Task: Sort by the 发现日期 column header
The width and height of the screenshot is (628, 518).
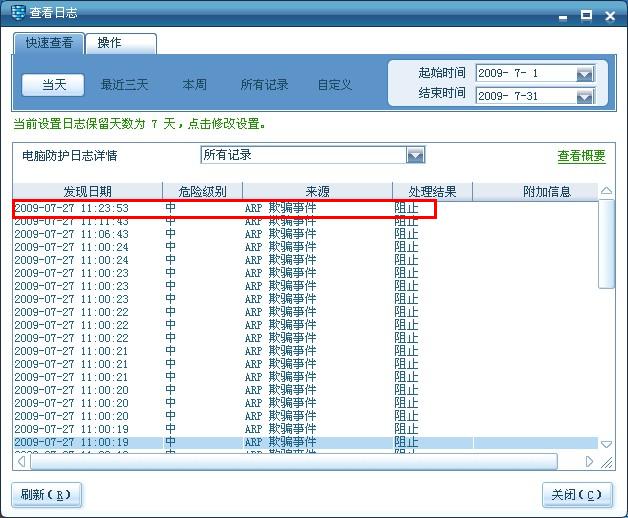Action: coord(87,191)
